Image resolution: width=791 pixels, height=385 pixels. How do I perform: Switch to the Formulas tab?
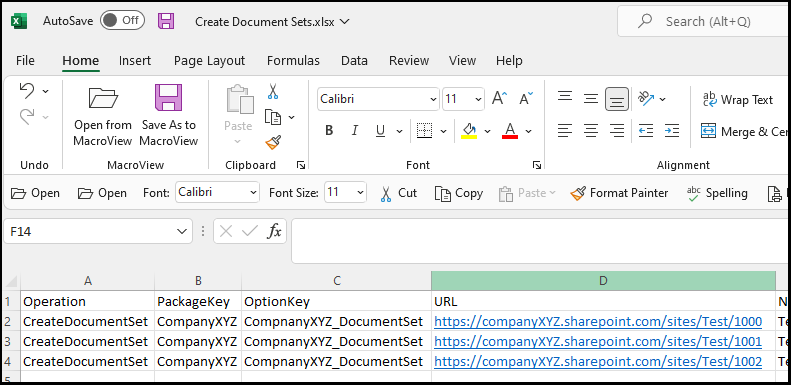pyautogui.click(x=293, y=61)
